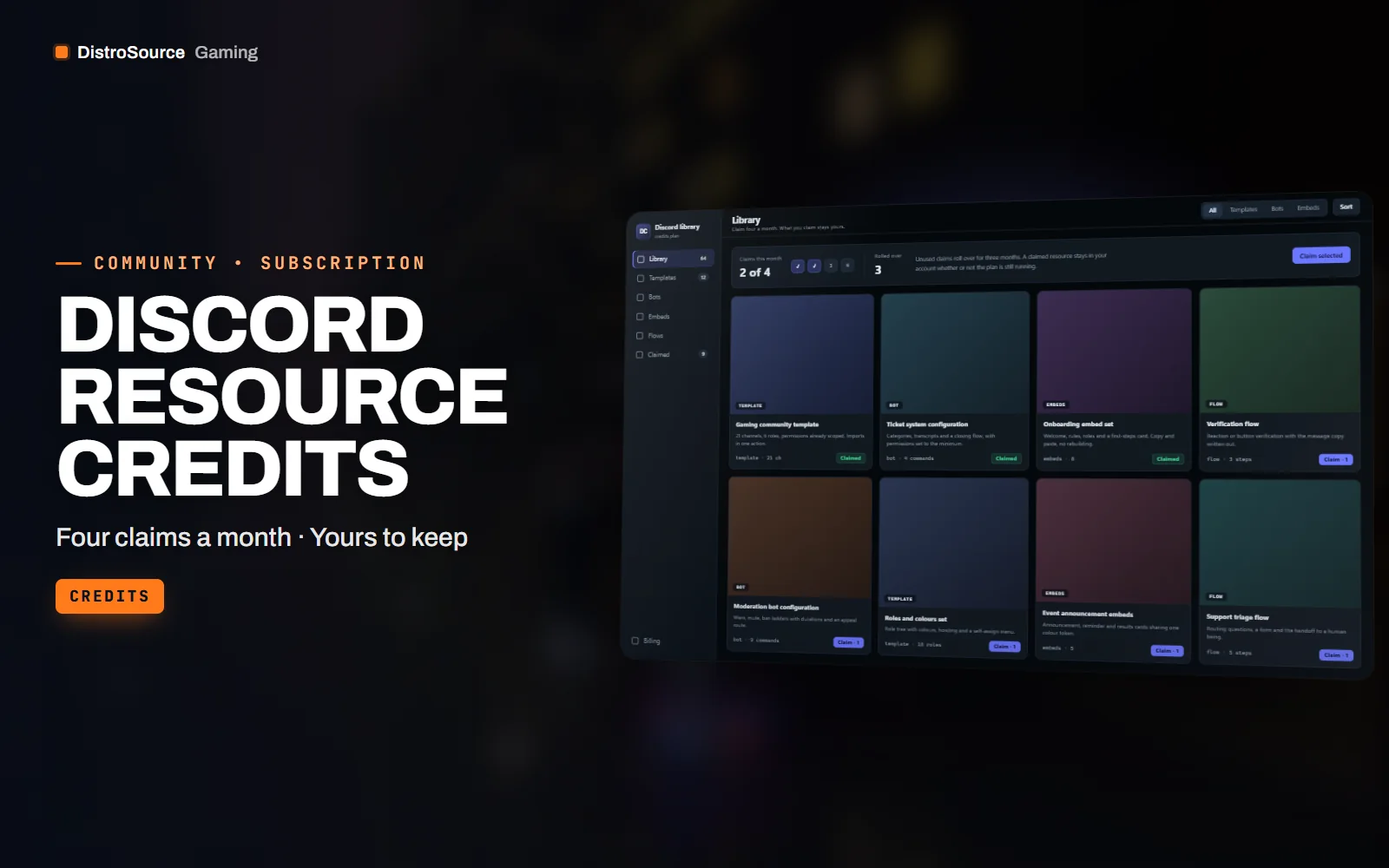Click the 'Event announcement embeds' title

pyautogui.click(x=1088, y=614)
